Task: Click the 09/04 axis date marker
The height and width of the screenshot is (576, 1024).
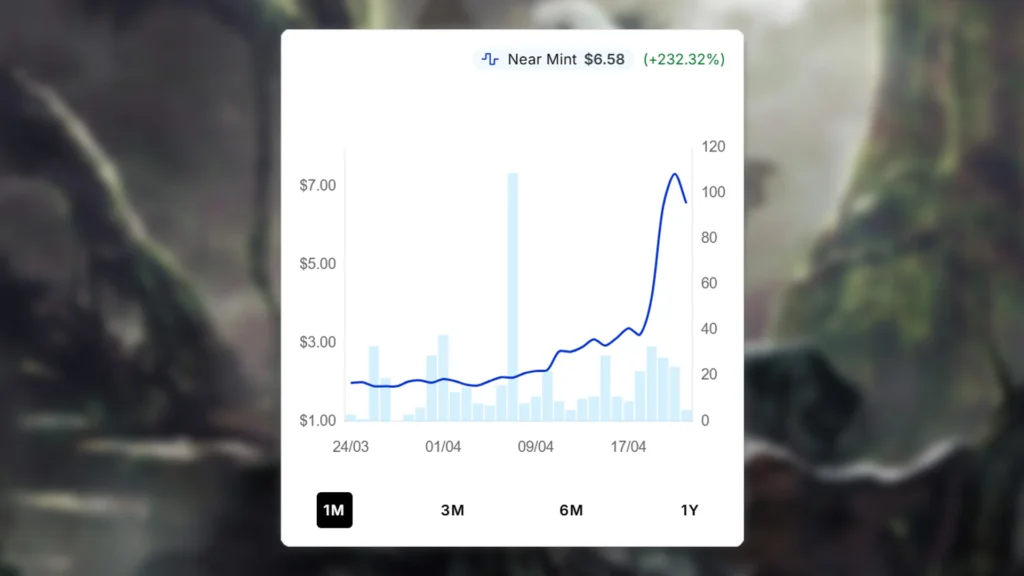Action: tap(537, 447)
